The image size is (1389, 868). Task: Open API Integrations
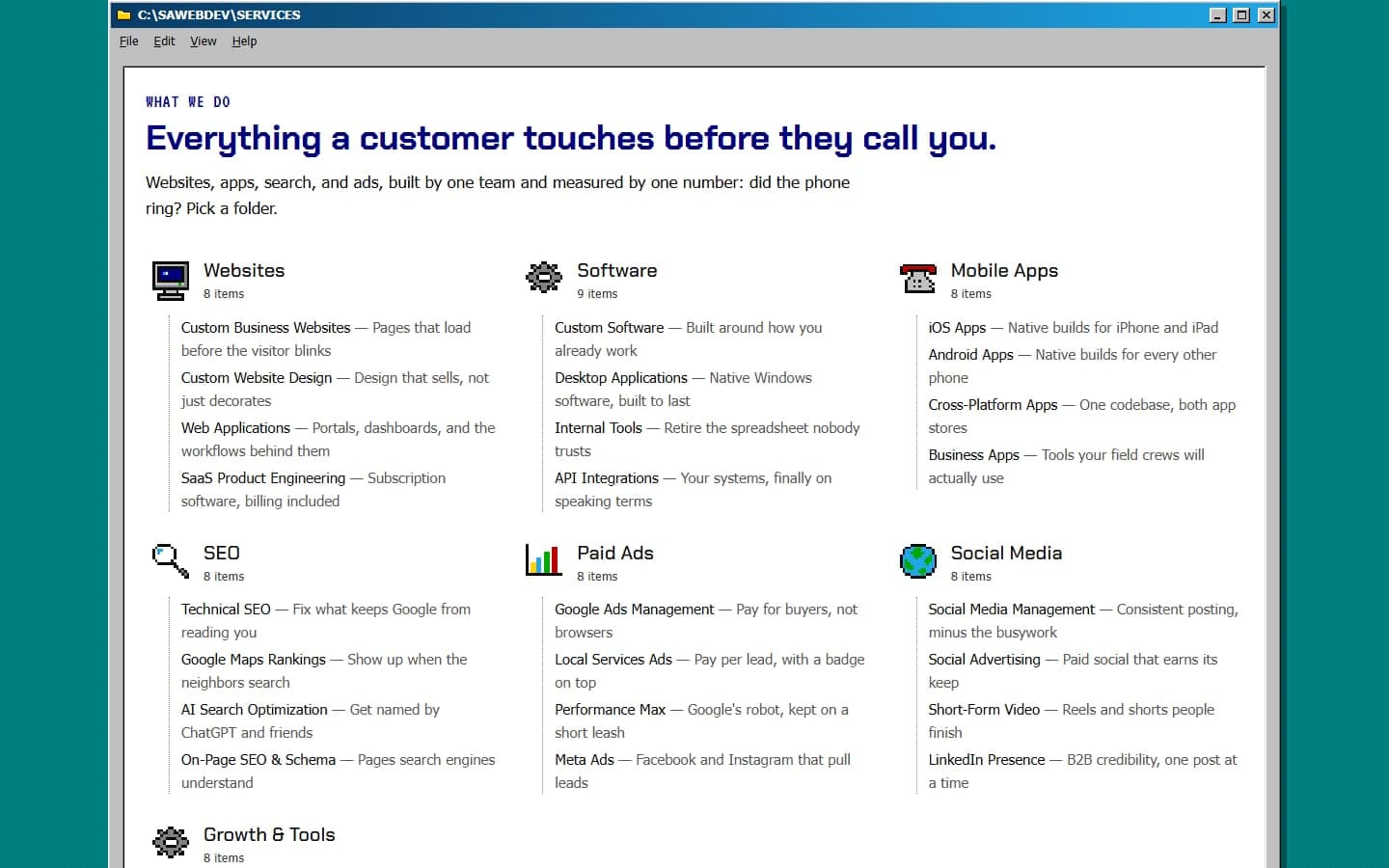607,478
